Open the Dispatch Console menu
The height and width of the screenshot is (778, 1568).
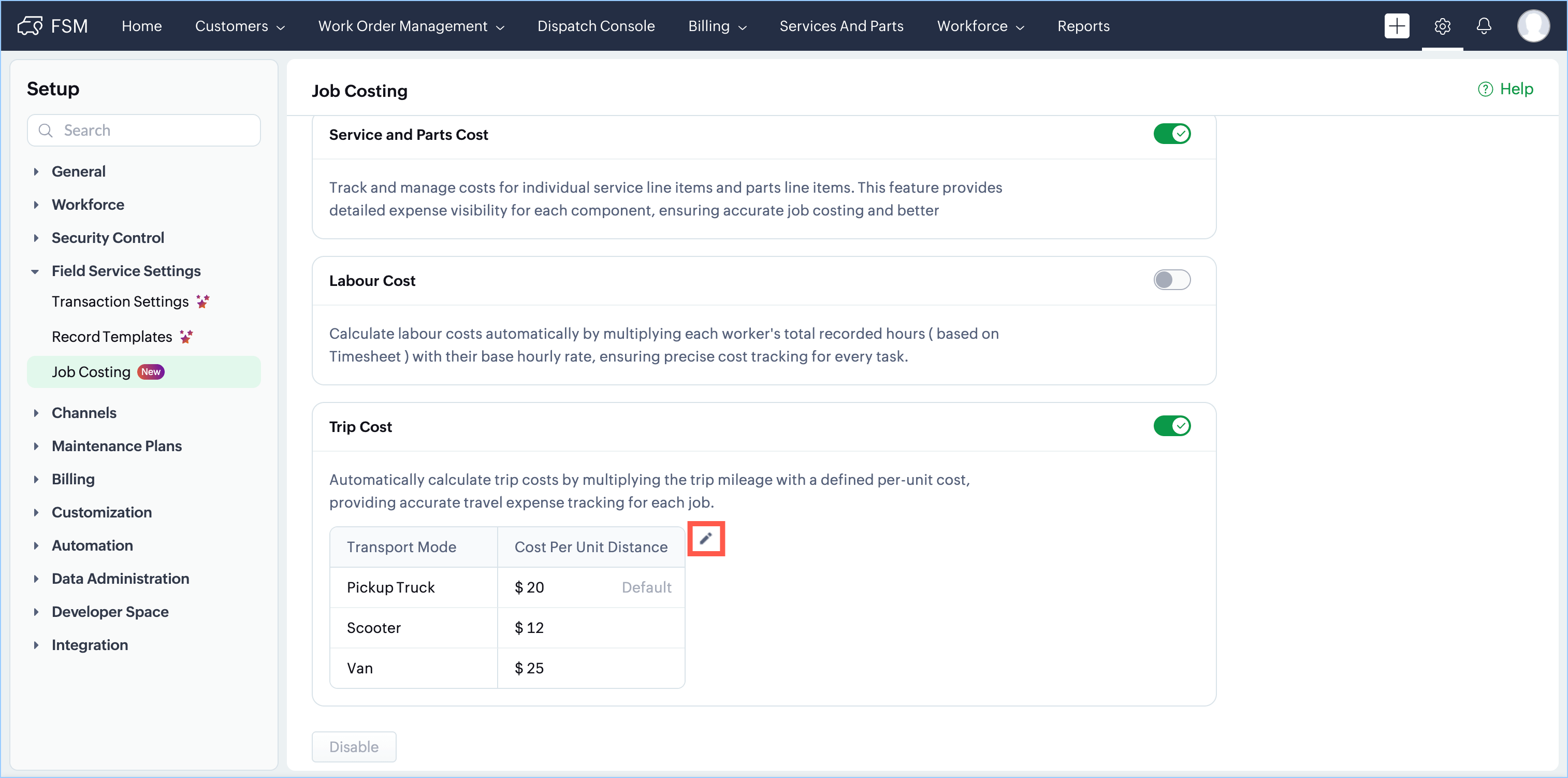click(596, 26)
